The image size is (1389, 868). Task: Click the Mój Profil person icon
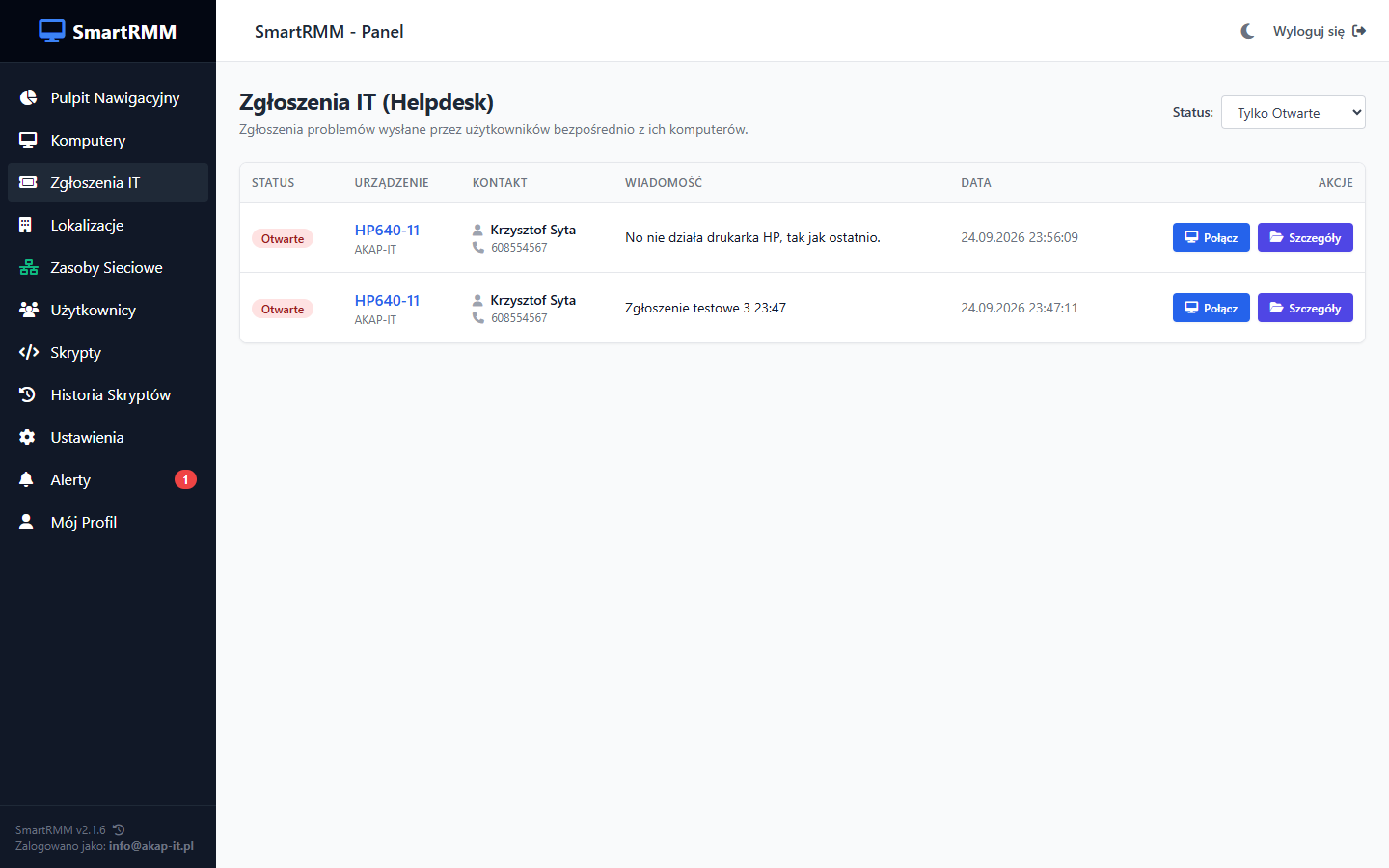[x=26, y=522]
